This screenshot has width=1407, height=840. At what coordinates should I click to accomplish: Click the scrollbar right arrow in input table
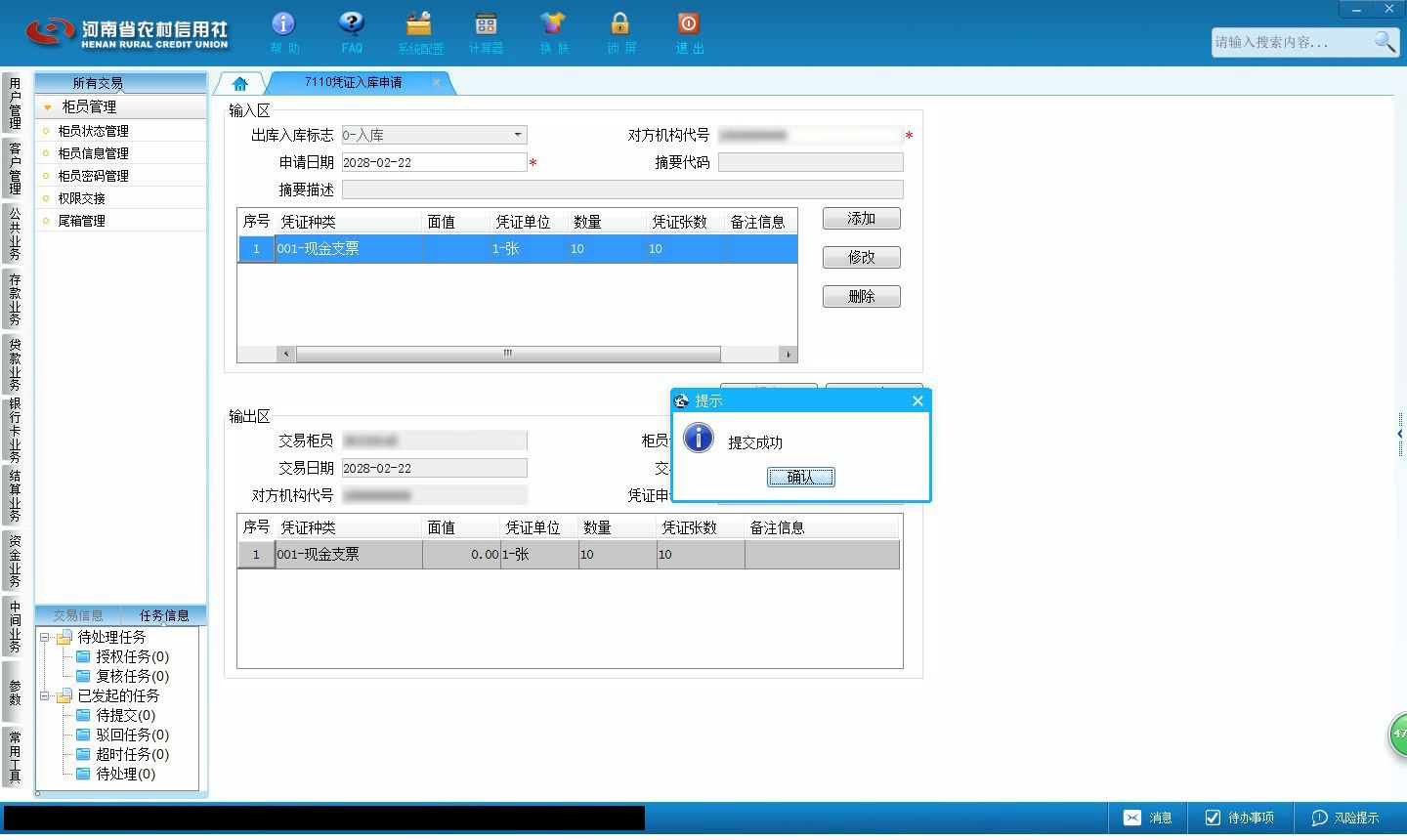789,354
